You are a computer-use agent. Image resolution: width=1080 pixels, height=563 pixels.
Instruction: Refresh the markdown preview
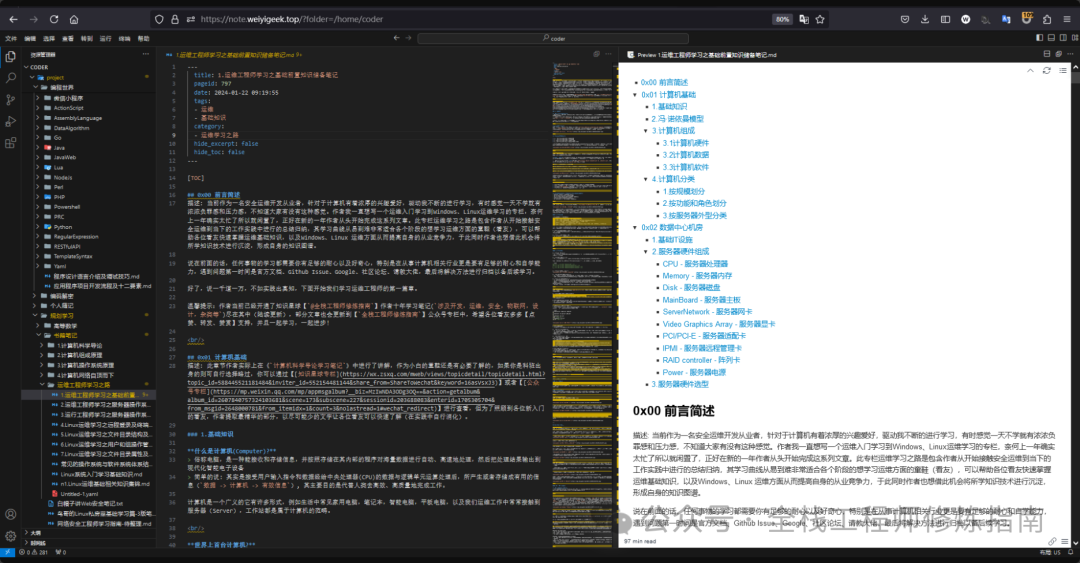click(1046, 70)
